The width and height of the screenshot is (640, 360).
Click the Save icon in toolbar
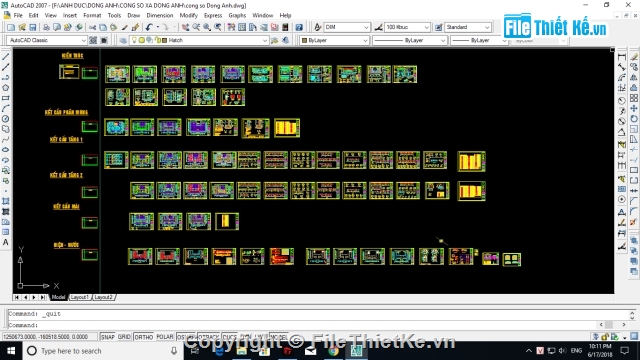coord(33,27)
